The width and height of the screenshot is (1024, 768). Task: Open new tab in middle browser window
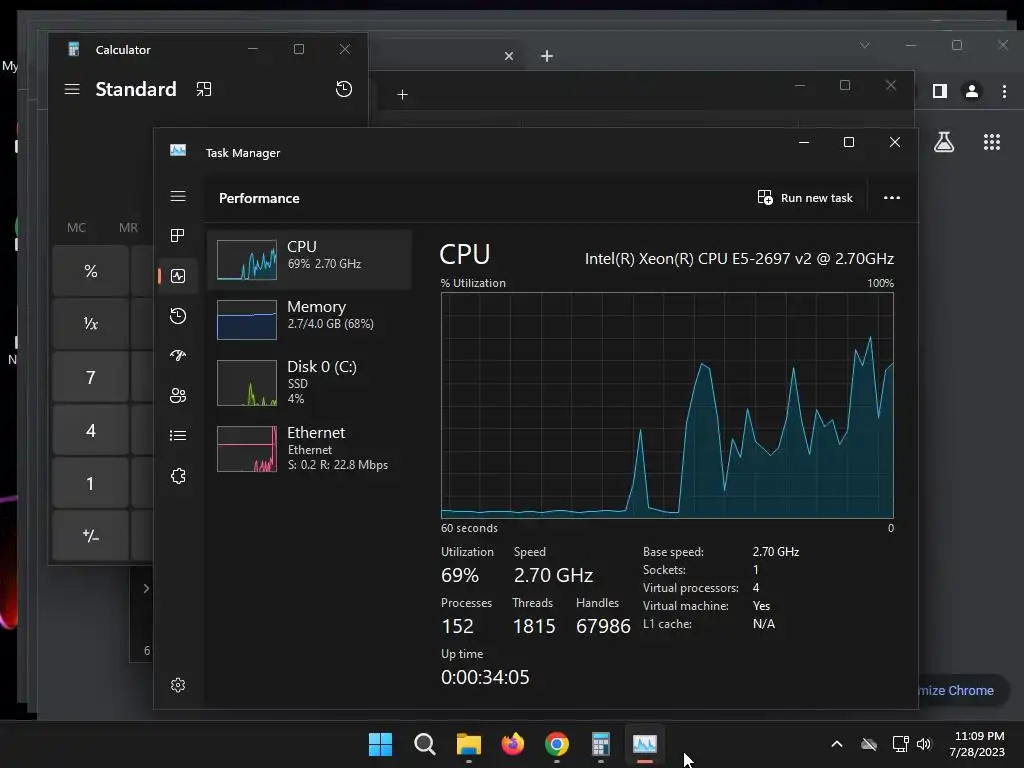(x=402, y=95)
